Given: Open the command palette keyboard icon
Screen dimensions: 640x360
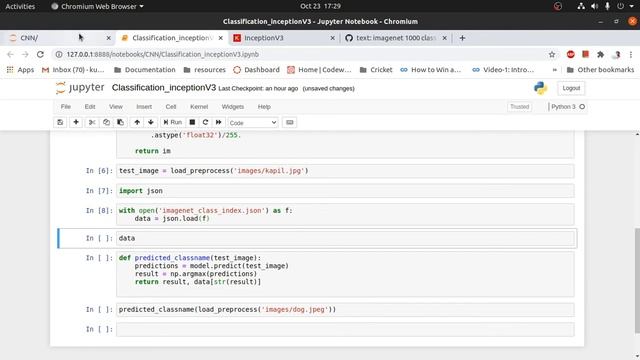Looking at the screenshot, I should pyautogui.click(x=289, y=122).
